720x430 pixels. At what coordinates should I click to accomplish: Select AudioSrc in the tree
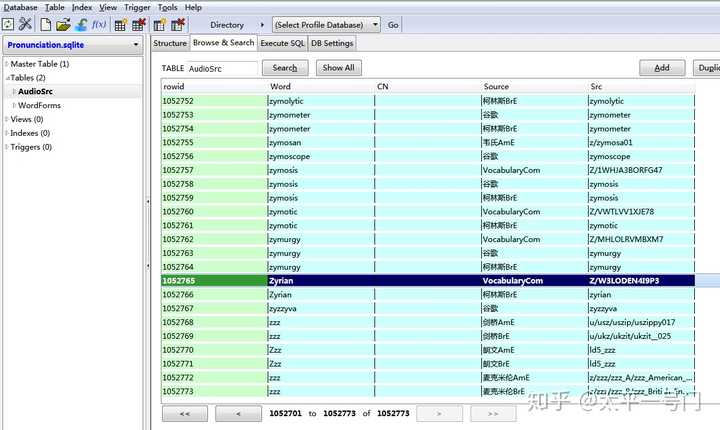[x=35, y=91]
